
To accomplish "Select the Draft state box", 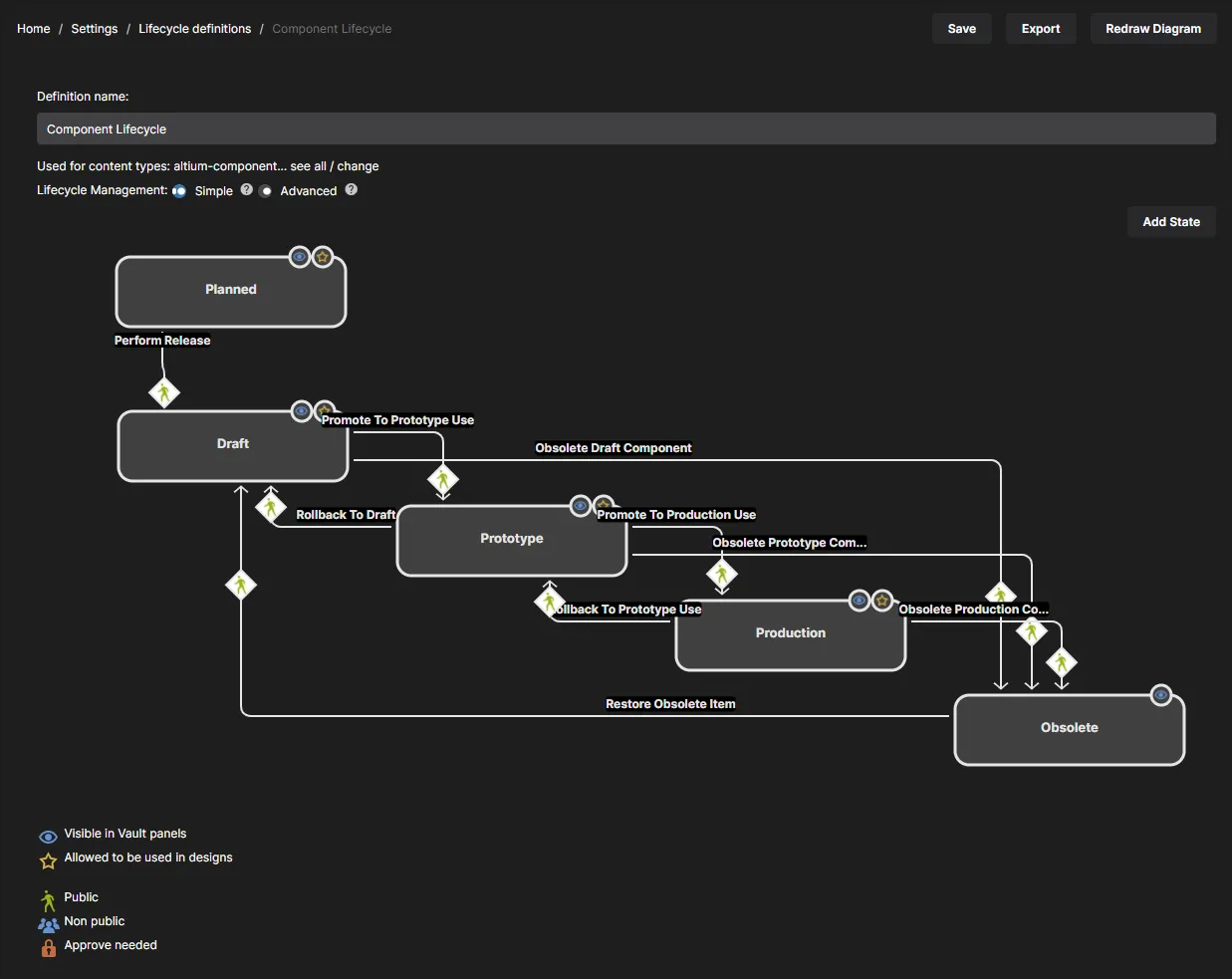I will pyautogui.click(x=233, y=445).
